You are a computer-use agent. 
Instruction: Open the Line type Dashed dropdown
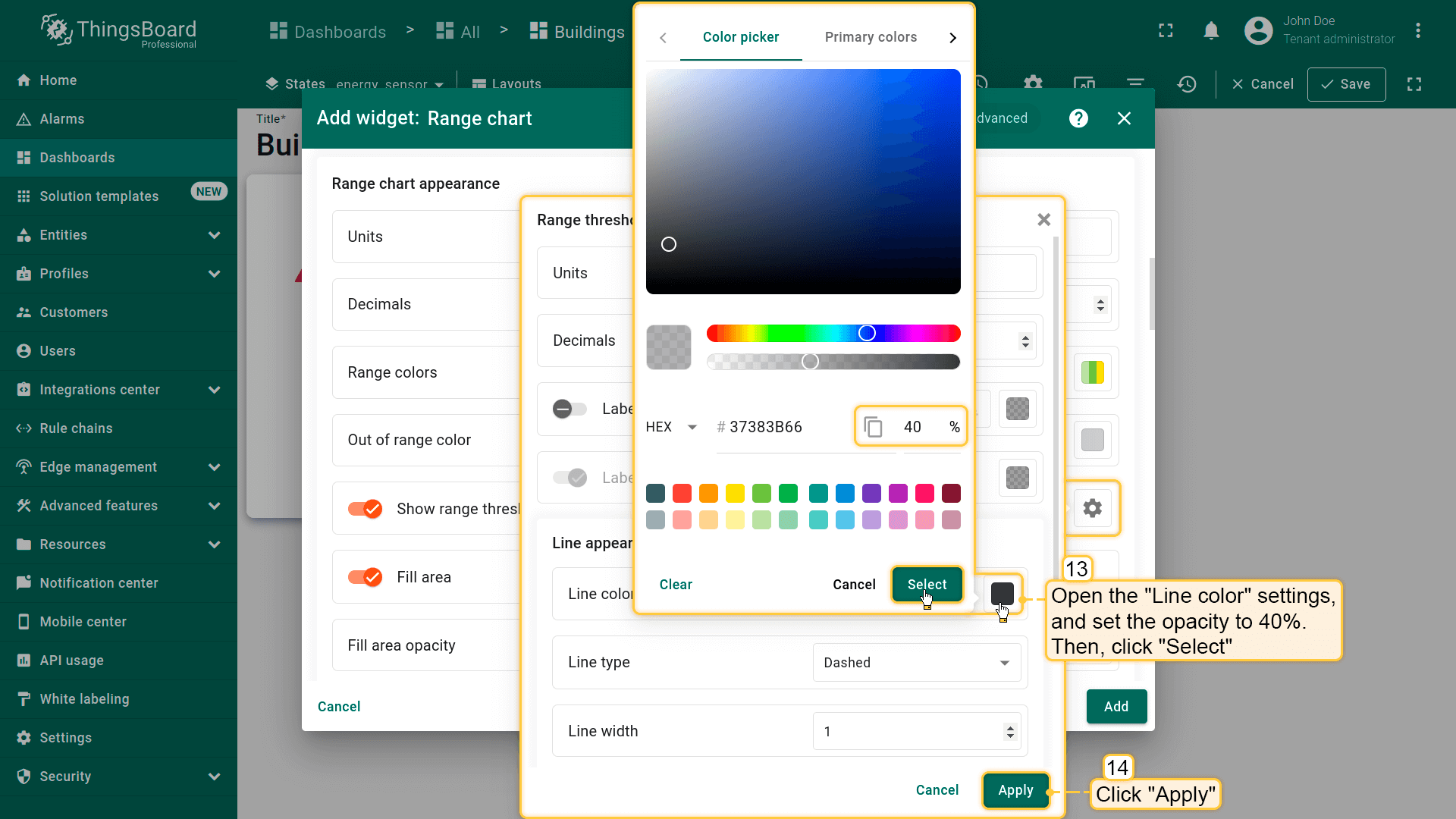(x=916, y=663)
